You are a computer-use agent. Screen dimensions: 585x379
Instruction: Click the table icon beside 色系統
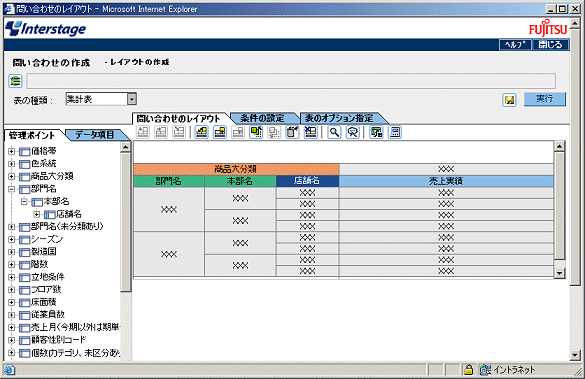[x=24, y=164]
